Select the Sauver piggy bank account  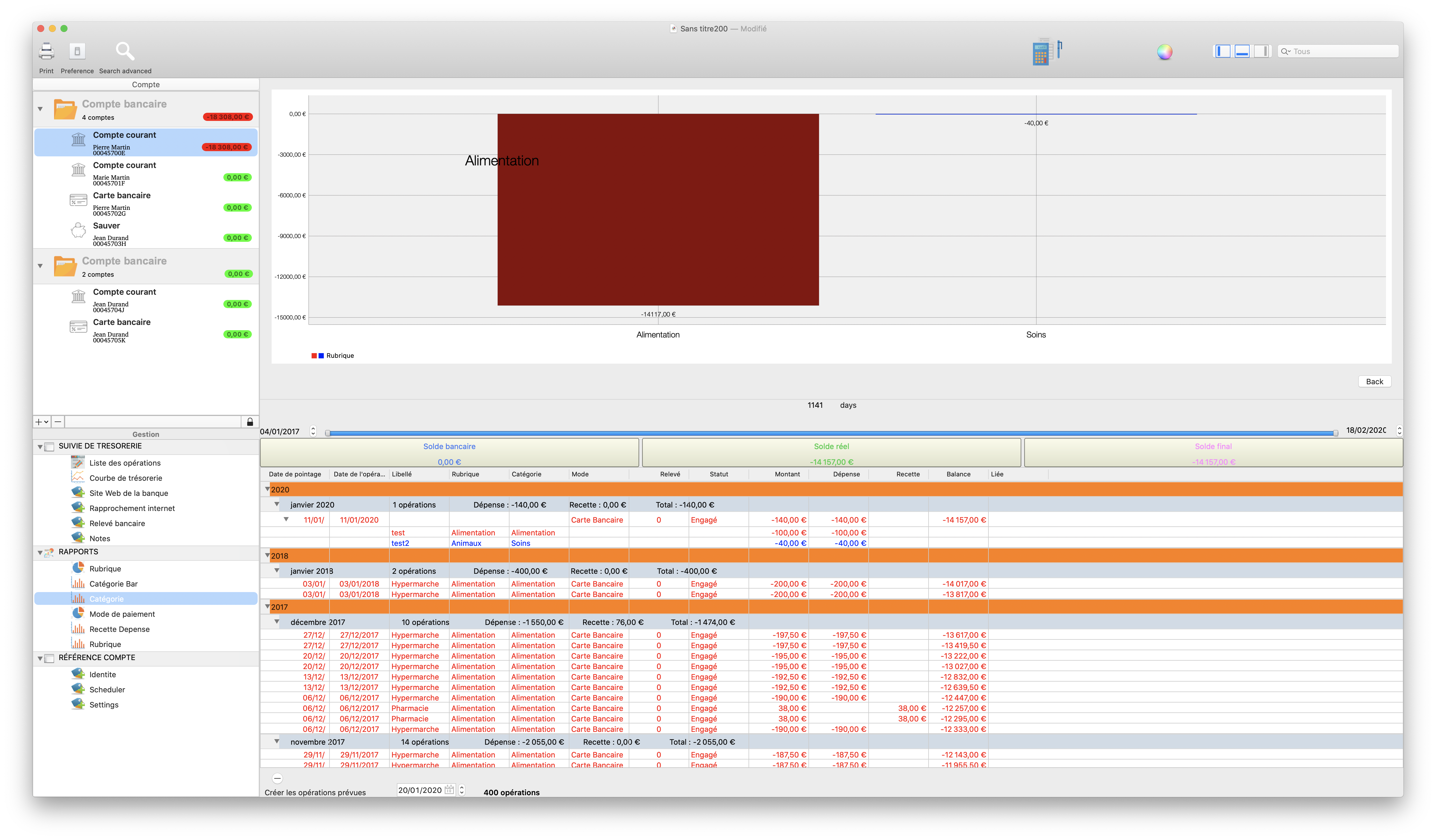point(106,226)
